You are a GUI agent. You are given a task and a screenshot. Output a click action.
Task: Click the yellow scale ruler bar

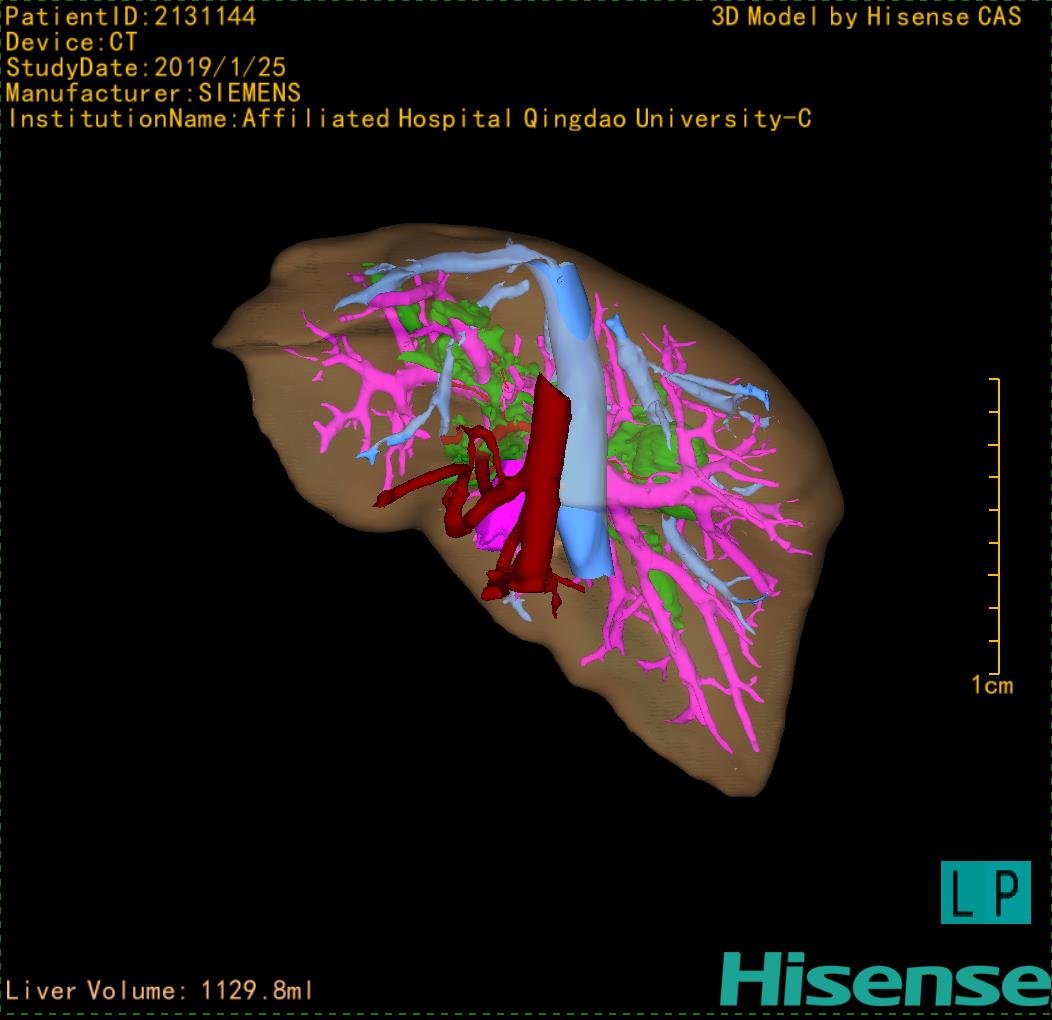996,525
